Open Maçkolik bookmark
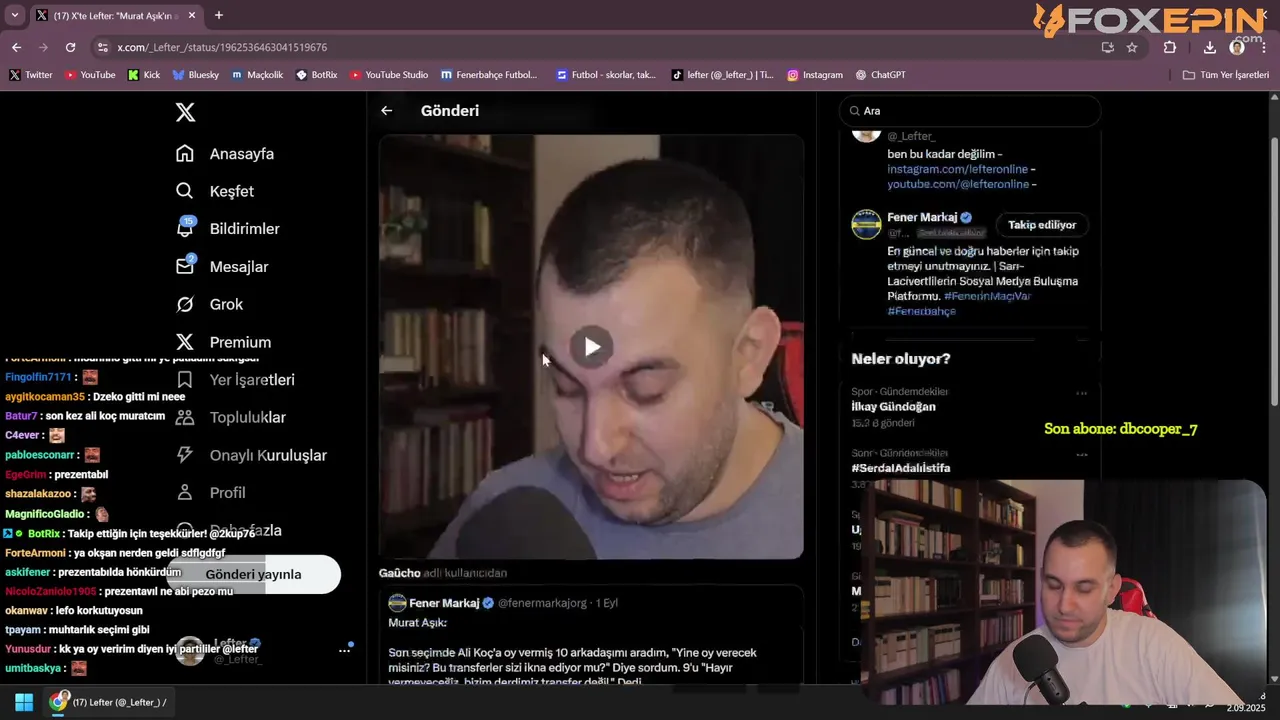The width and height of the screenshot is (1280, 720). [257, 75]
